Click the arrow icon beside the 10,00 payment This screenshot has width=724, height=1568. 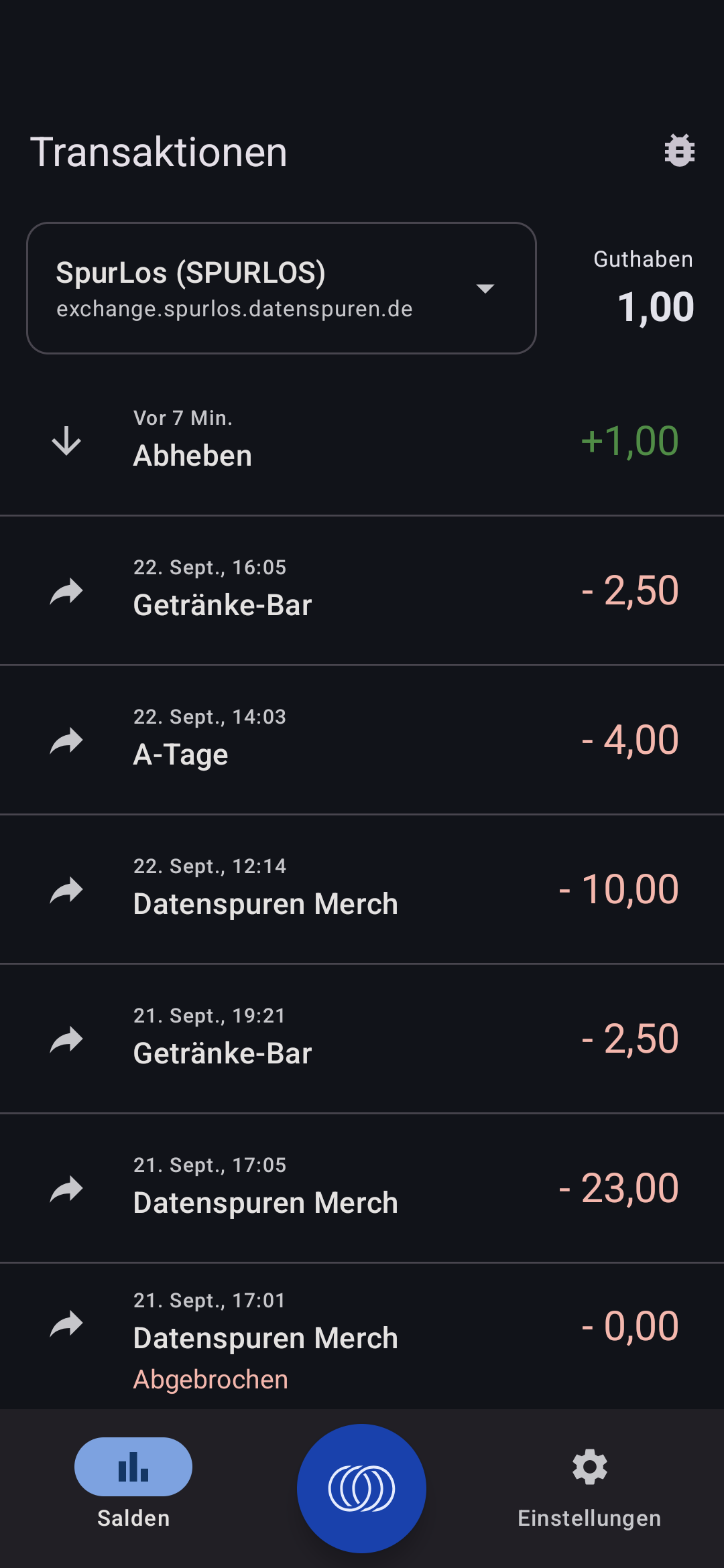(66, 889)
